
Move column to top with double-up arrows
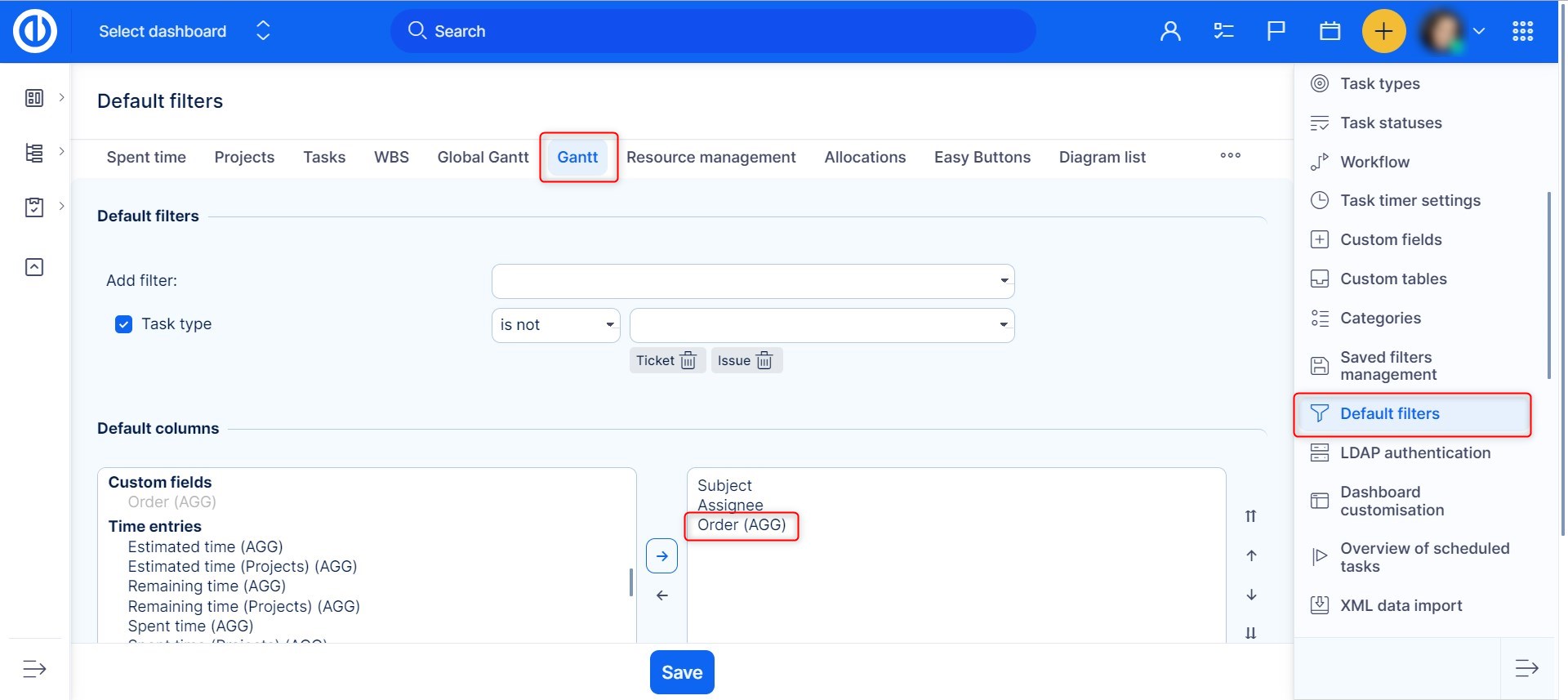click(x=1250, y=516)
